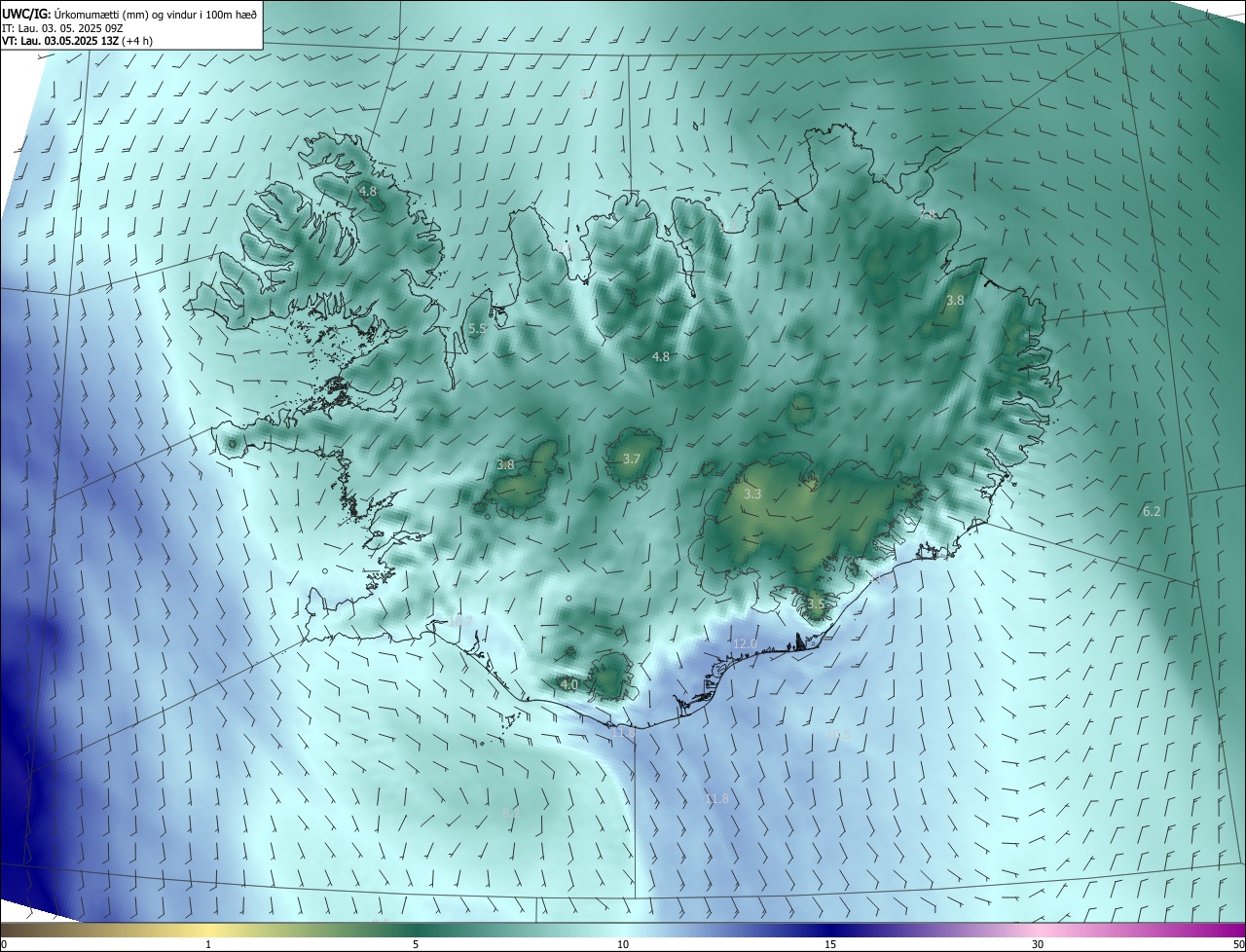Click the "1" tick on the color scale

click(x=208, y=944)
